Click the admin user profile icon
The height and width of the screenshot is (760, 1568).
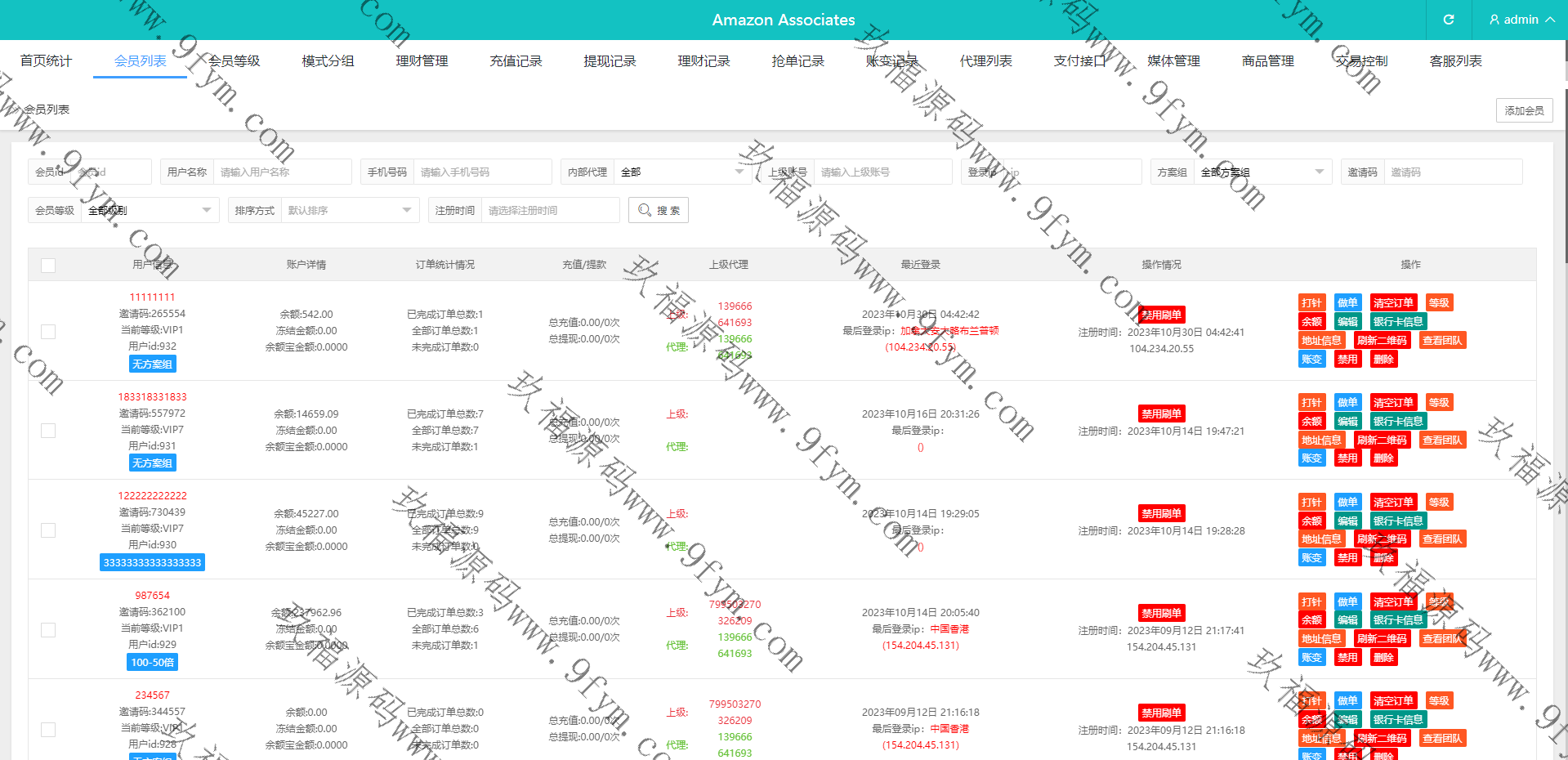[1494, 20]
